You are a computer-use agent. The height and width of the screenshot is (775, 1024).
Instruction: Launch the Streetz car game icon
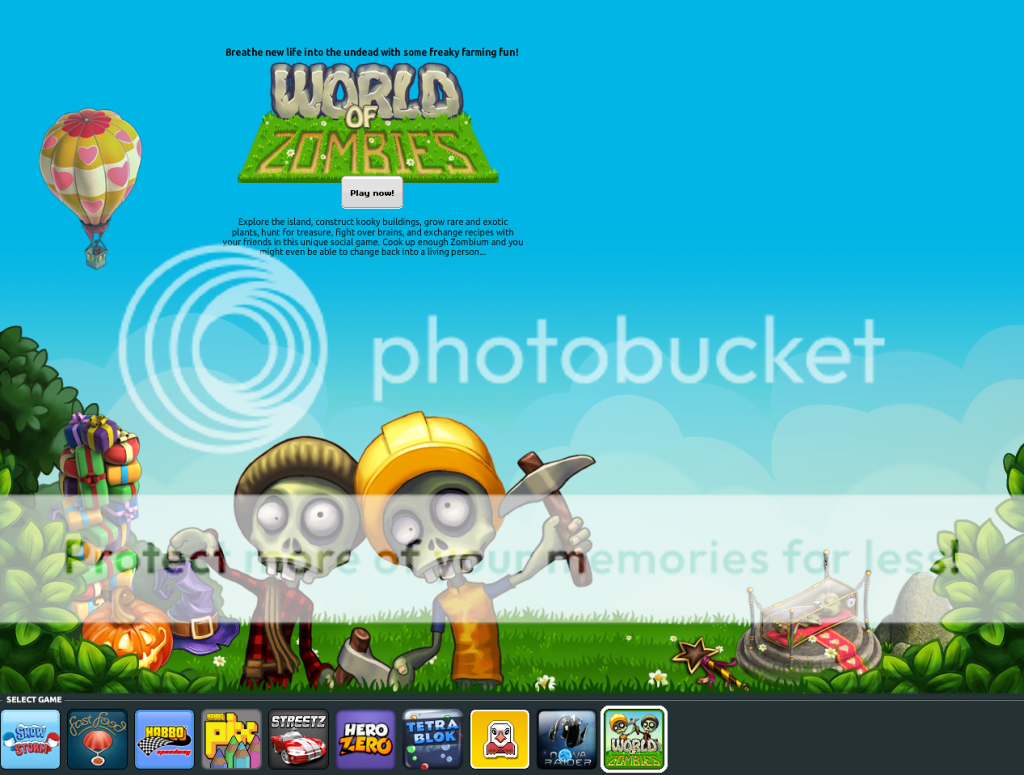[x=298, y=739]
